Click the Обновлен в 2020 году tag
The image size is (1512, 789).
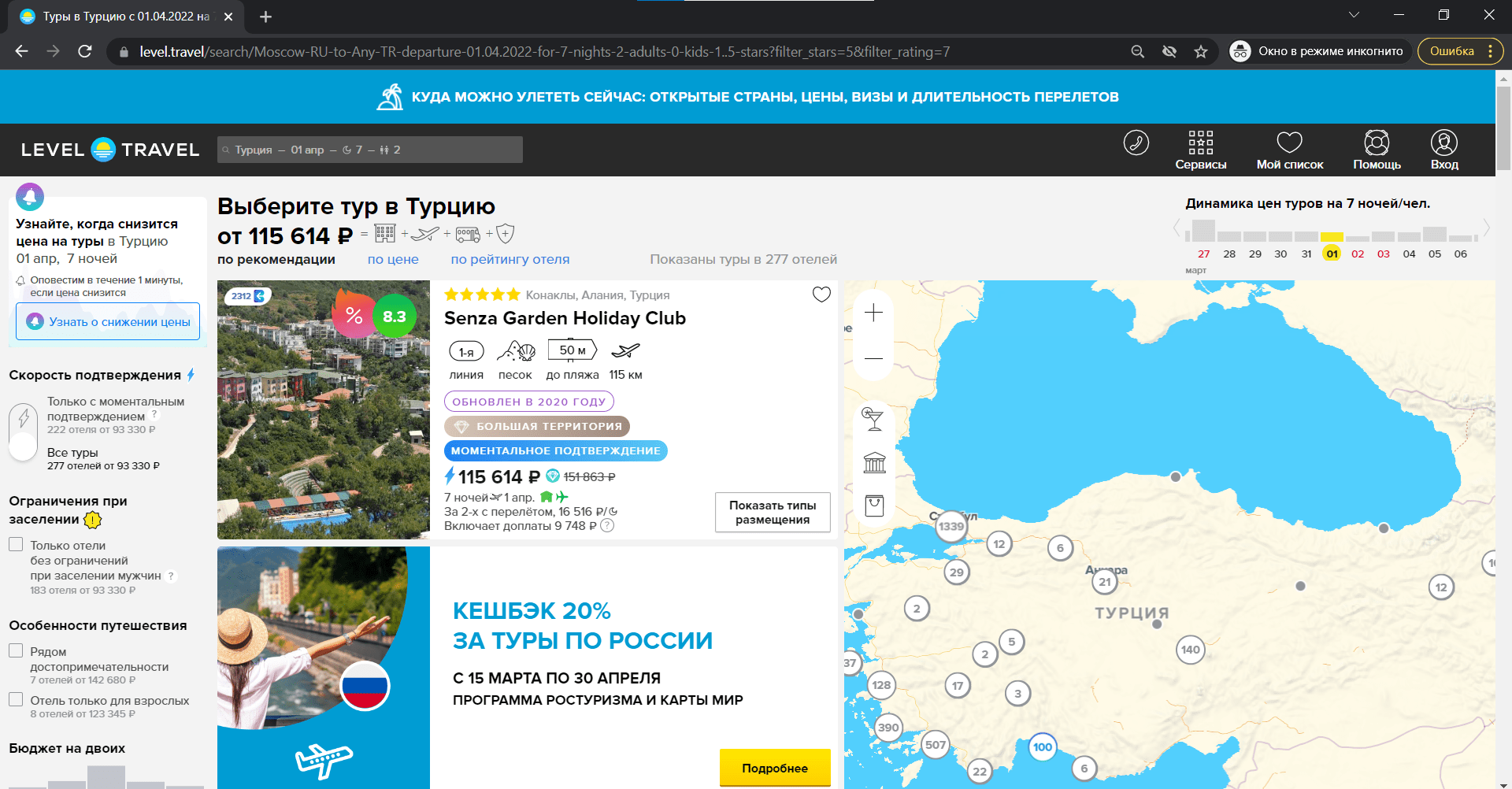click(529, 402)
